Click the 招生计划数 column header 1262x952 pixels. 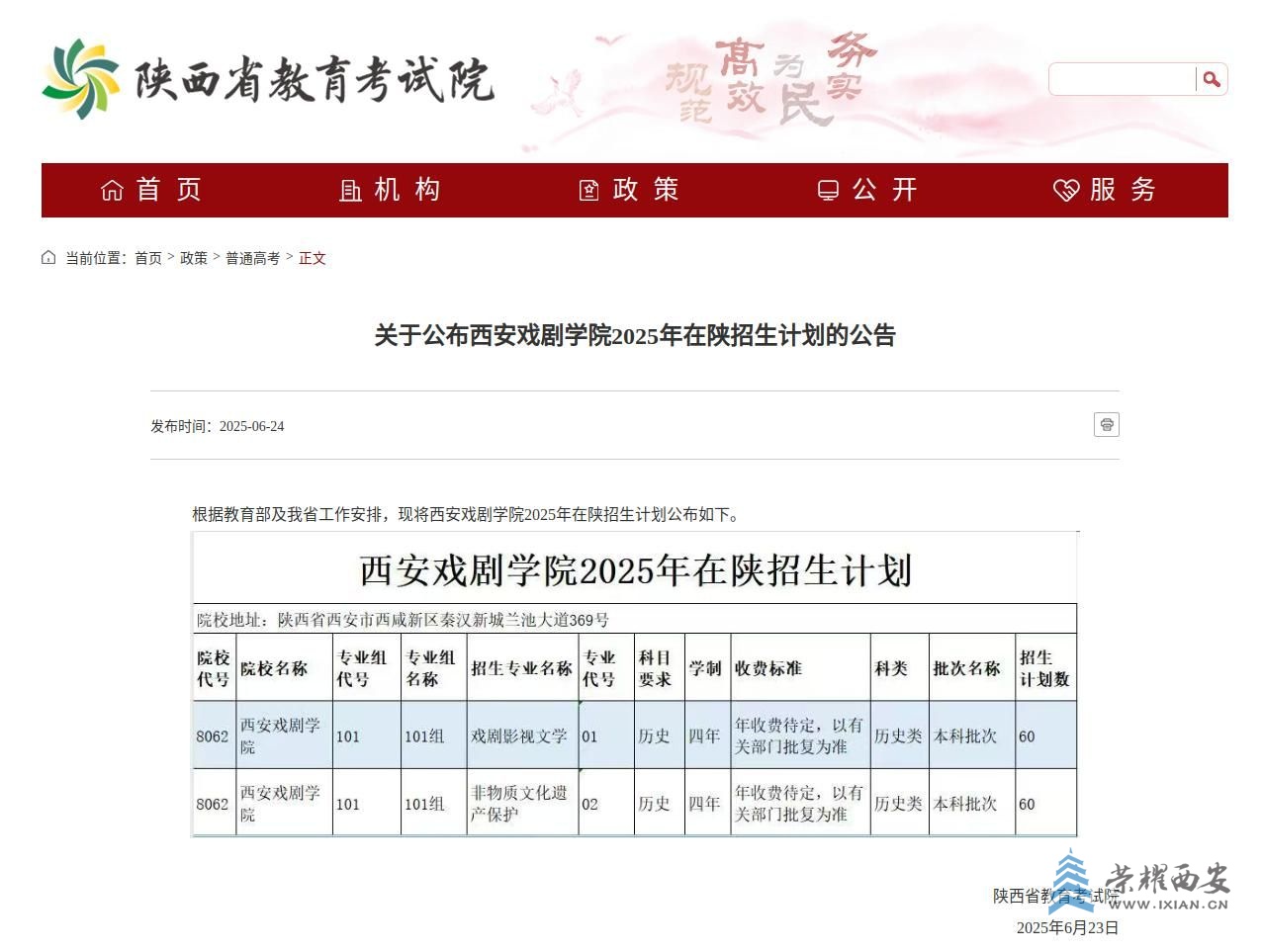1045,668
